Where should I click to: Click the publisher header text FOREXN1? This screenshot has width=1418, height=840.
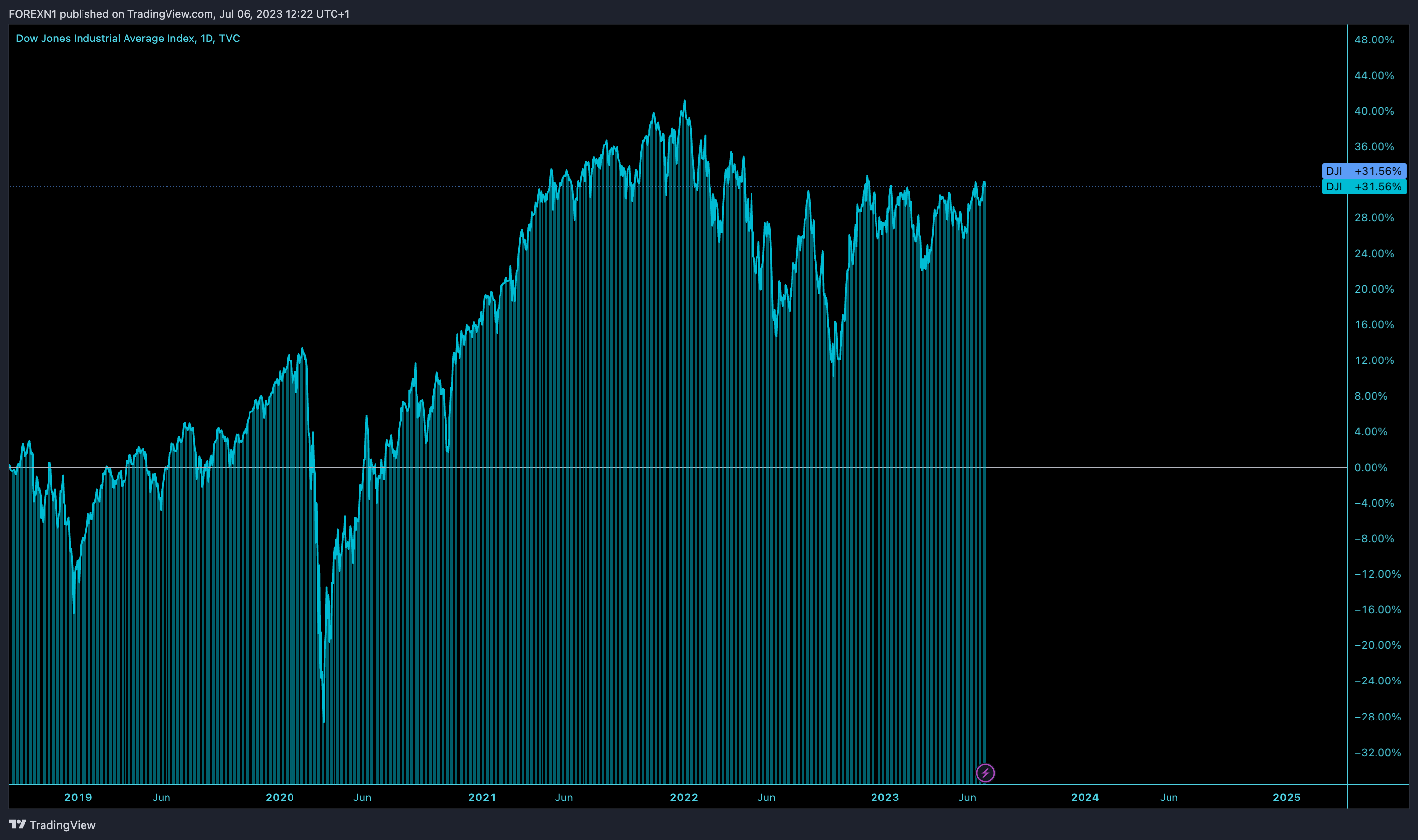coord(33,14)
